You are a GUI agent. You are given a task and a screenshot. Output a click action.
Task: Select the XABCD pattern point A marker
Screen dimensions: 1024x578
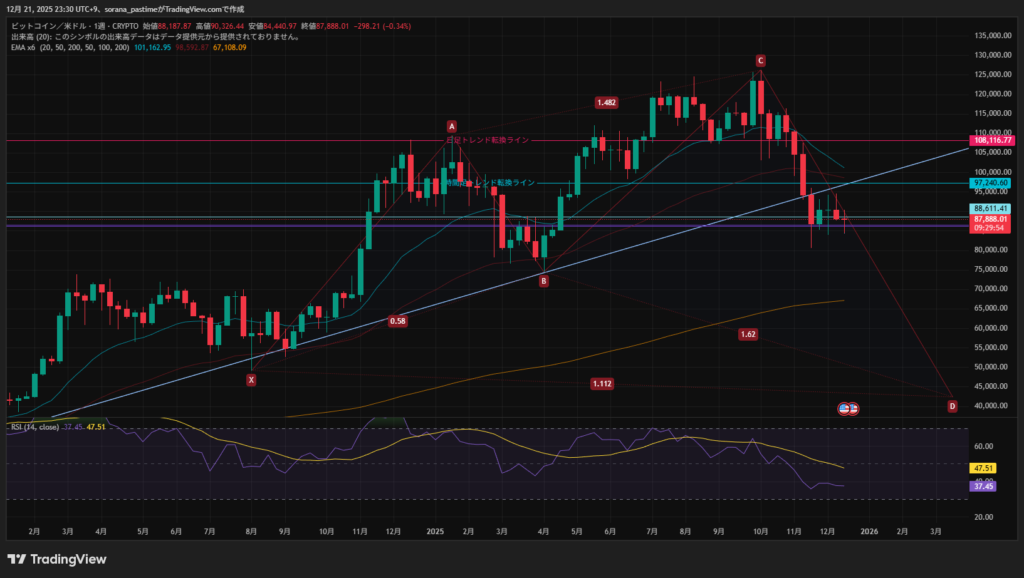pyautogui.click(x=452, y=127)
